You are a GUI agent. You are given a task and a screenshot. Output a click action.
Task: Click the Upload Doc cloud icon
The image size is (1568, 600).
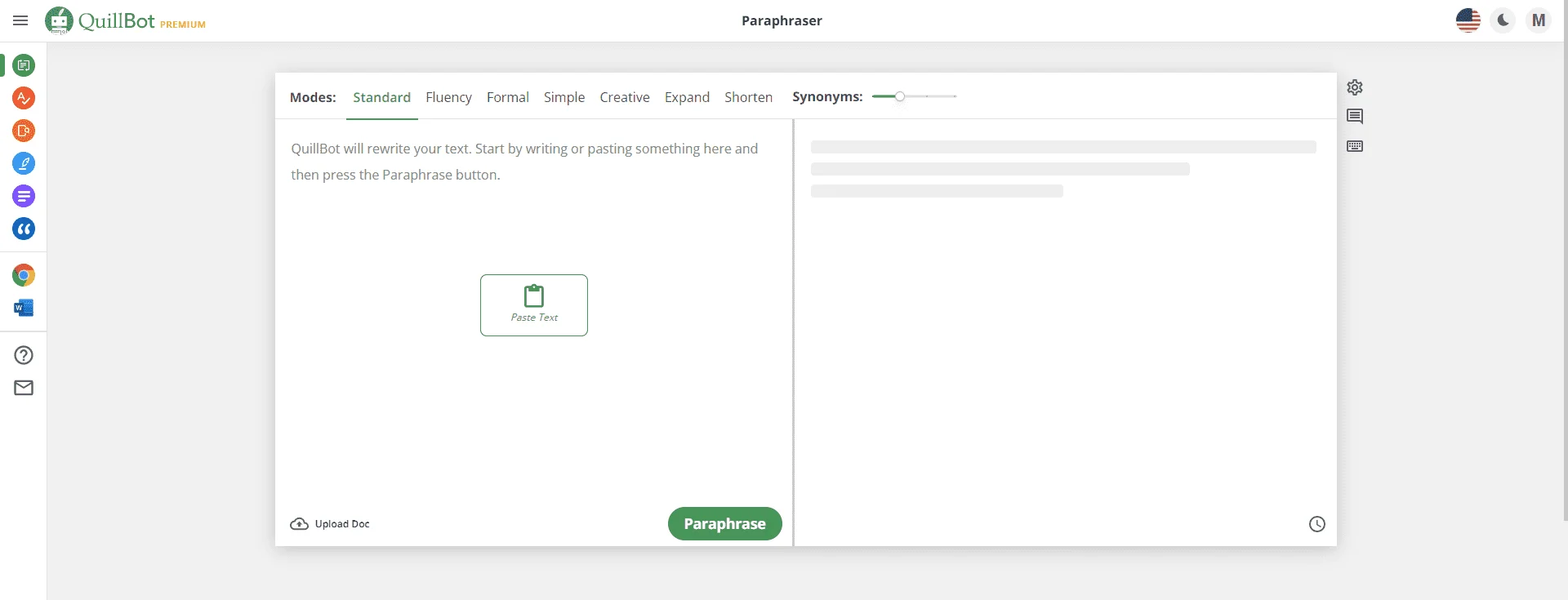pyautogui.click(x=299, y=524)
